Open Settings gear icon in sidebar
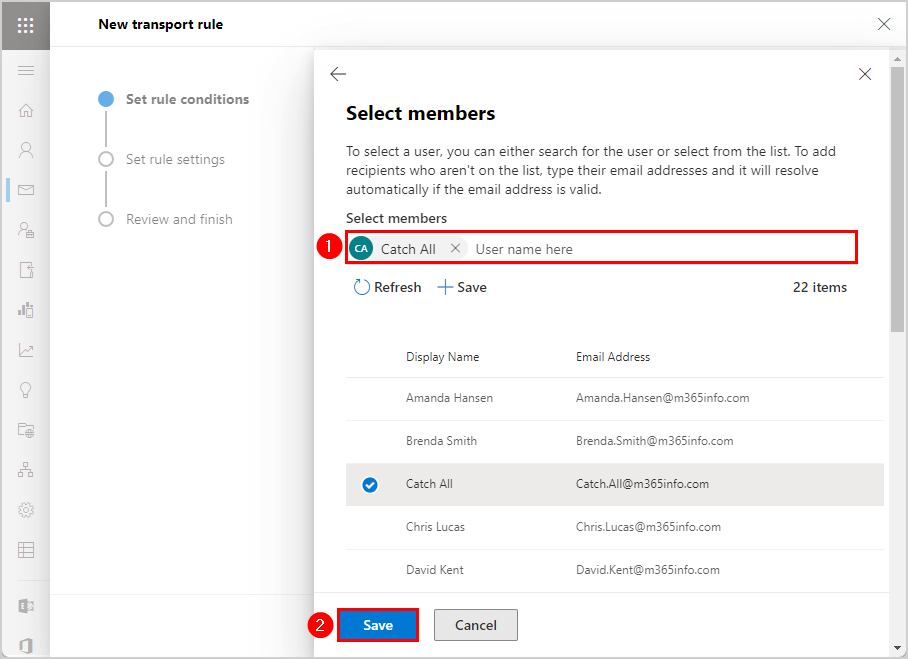 26,510
